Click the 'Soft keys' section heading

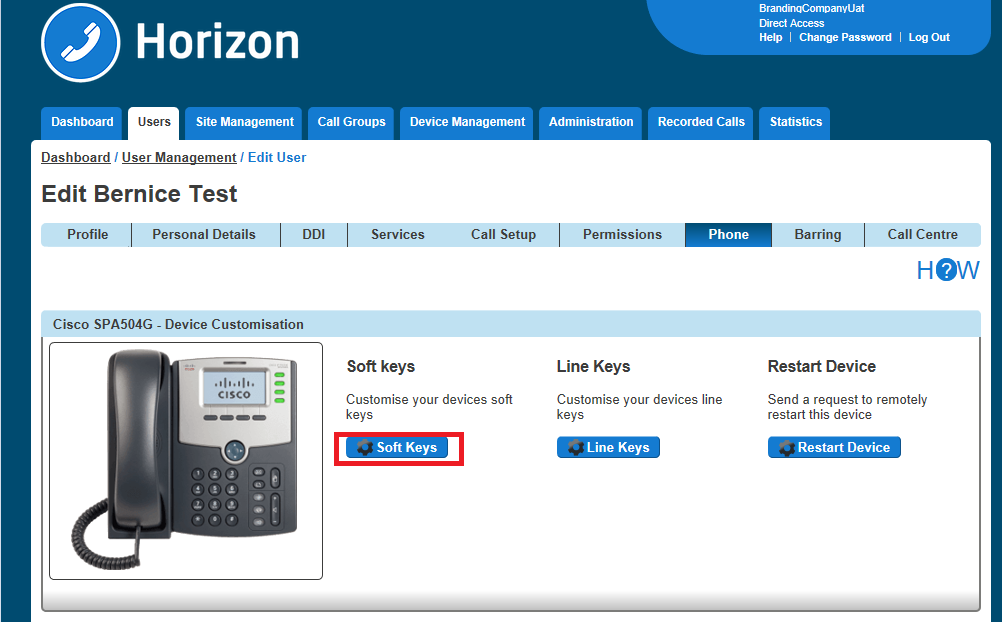click(x=381, y=366)
